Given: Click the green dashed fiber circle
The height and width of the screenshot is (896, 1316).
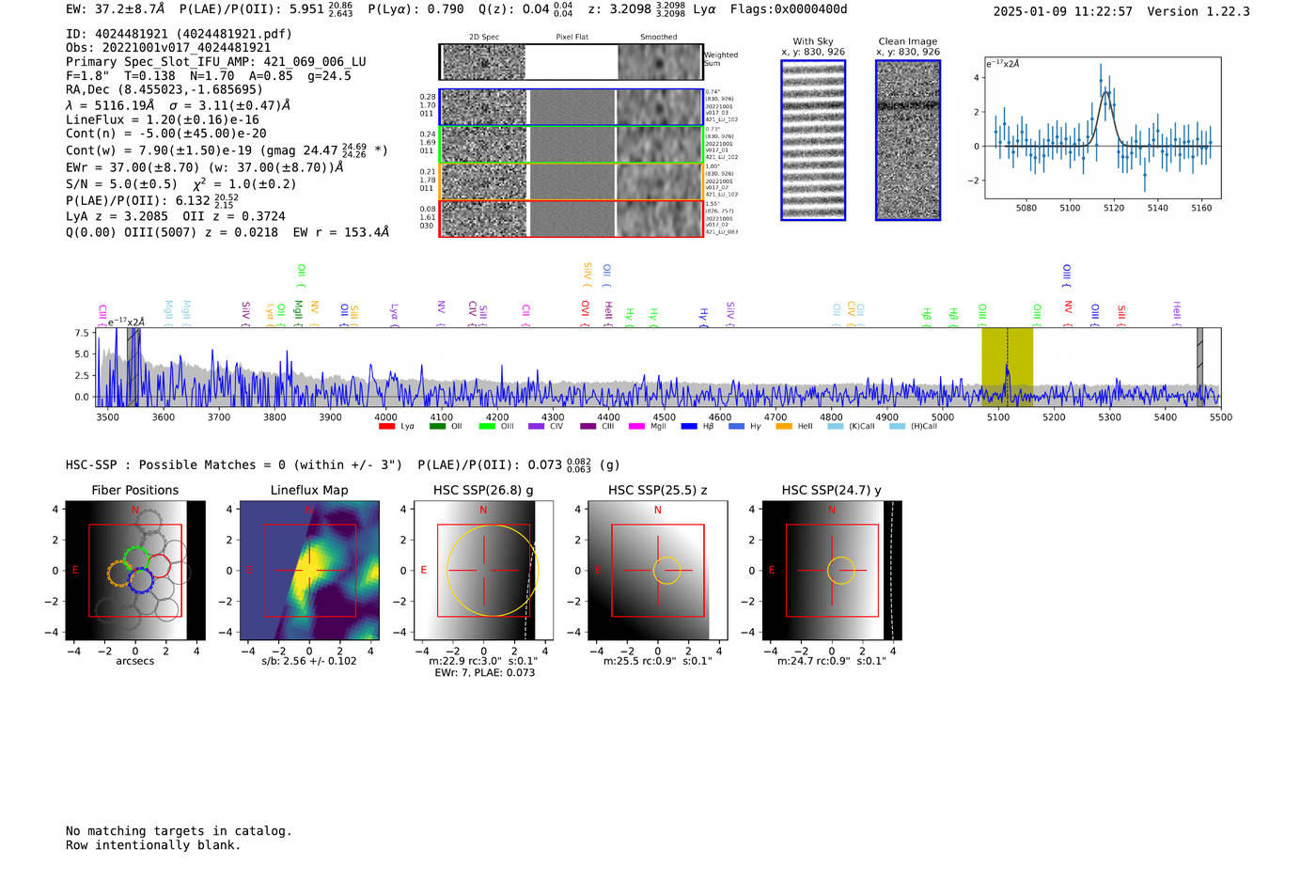Looking at the screenshot, I should [x=138, y=558].
